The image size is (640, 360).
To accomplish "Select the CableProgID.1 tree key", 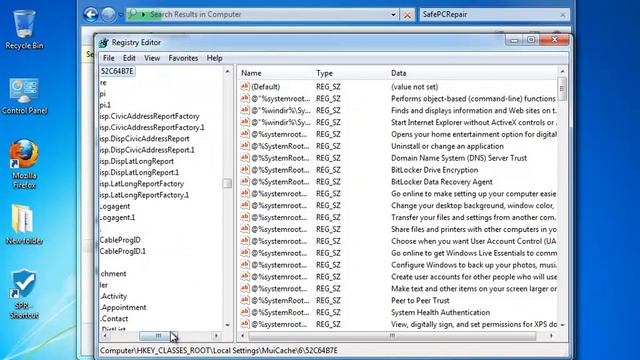I will coord(122,251).
